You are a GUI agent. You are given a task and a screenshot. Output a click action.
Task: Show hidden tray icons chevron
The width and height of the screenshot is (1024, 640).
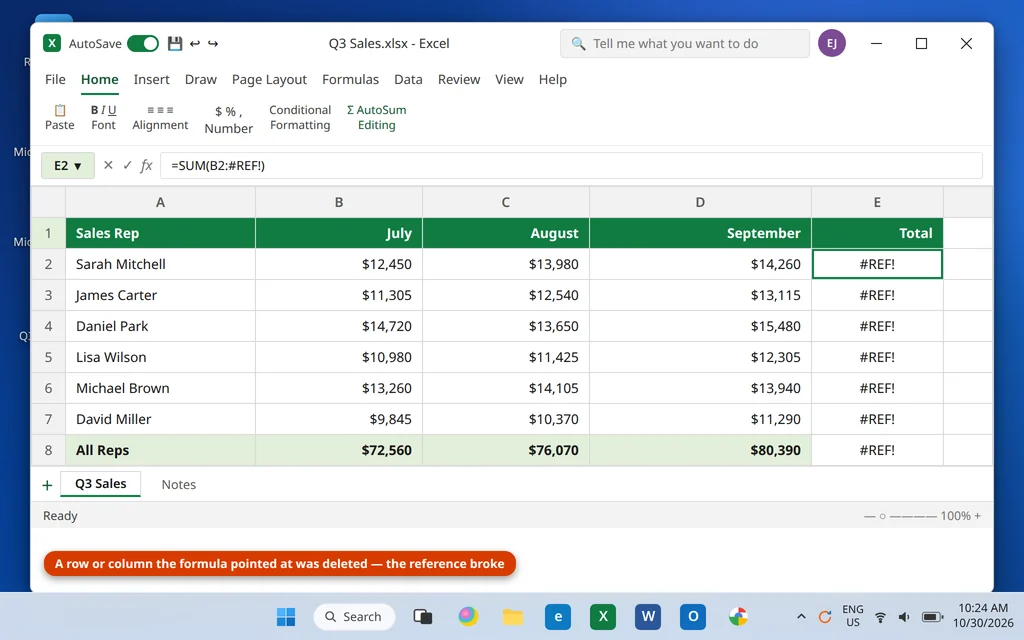click(801, 616)
